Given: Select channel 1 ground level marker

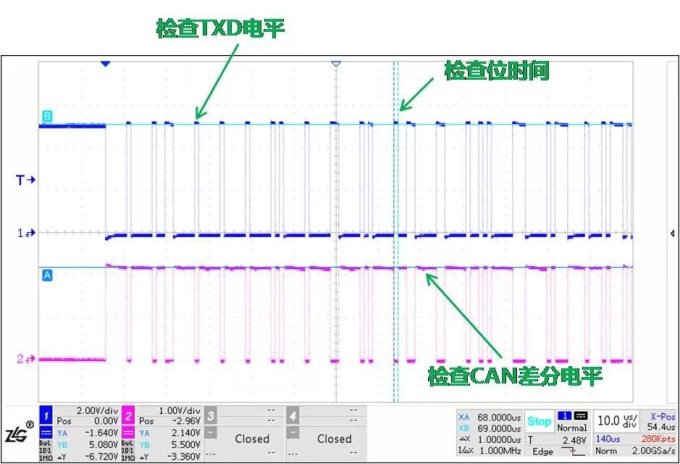Looking at the screenshot, I should 26,233.
